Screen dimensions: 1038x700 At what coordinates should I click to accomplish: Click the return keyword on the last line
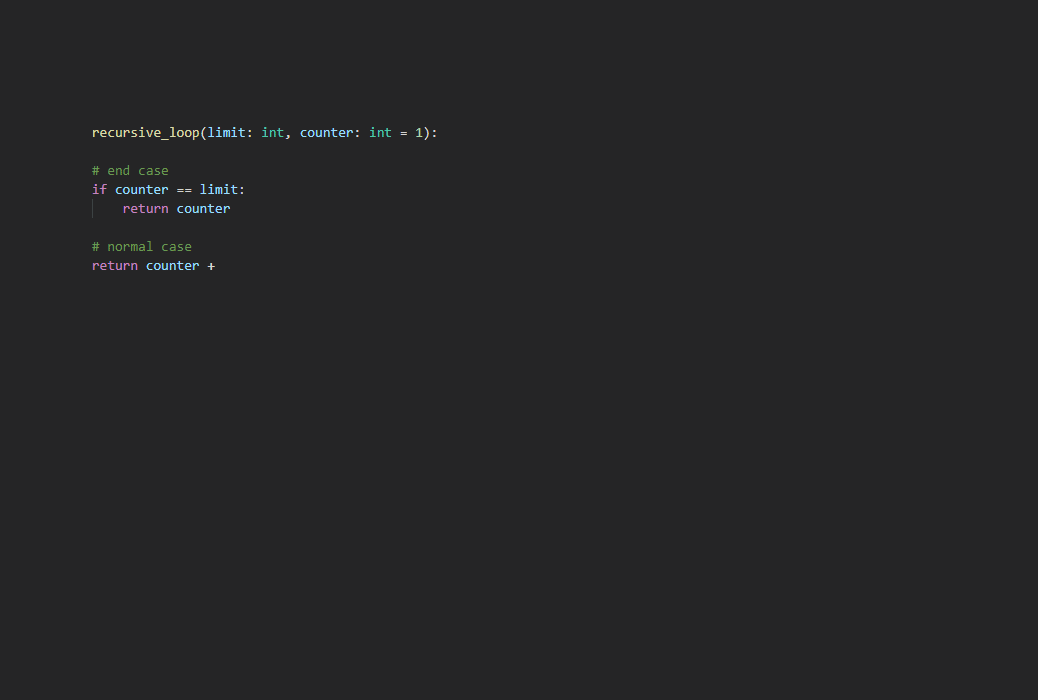click(115, 266)
